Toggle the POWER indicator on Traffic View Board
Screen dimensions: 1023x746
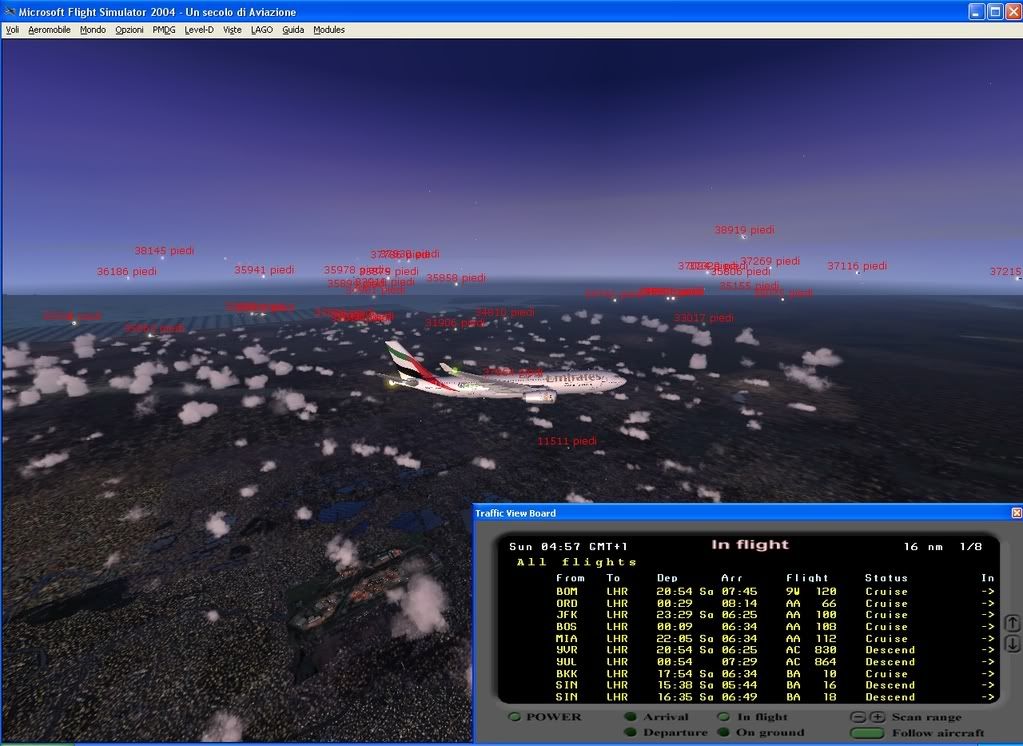pyautogui.click(x=515, y=717)
